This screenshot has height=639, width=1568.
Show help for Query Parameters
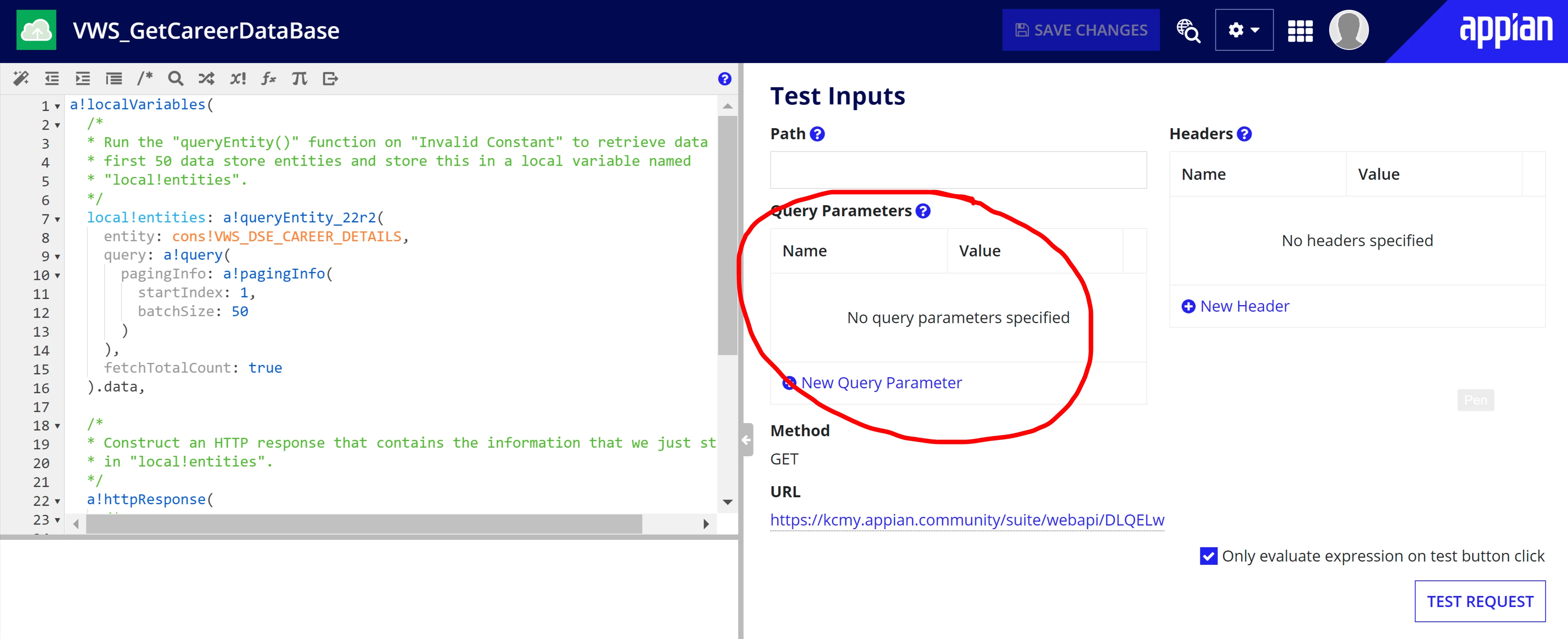tap(923, 211)
